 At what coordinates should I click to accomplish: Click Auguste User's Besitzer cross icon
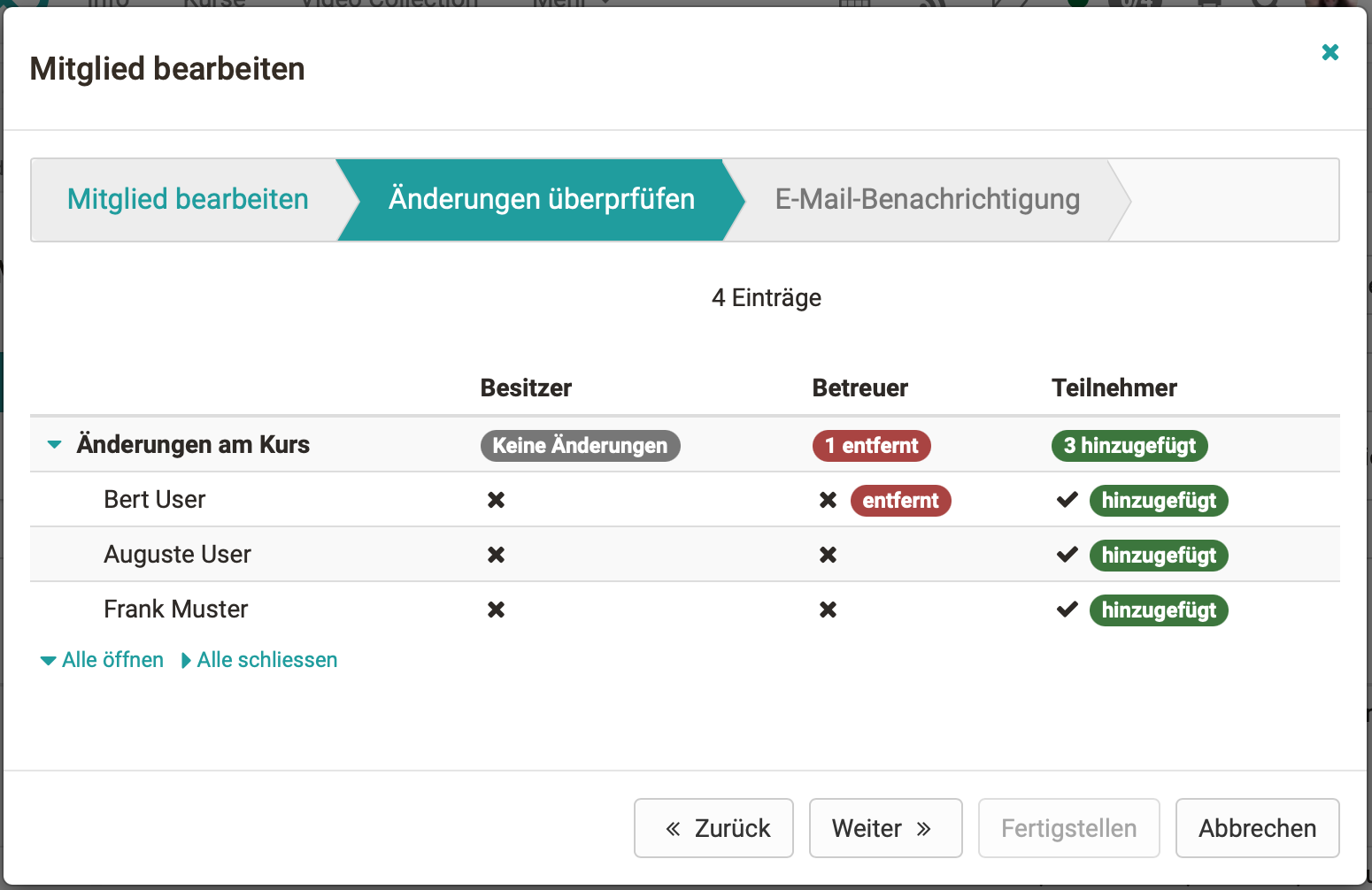[x=496, y=555]
